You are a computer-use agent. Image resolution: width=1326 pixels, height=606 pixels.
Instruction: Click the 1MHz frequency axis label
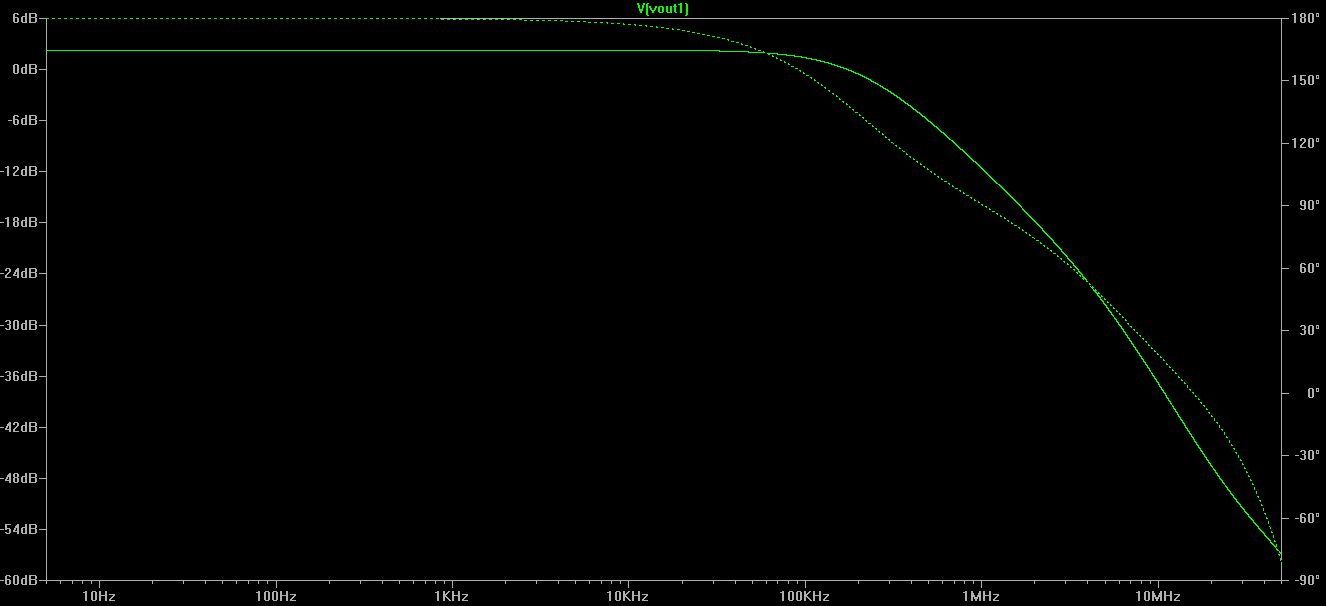981,597
